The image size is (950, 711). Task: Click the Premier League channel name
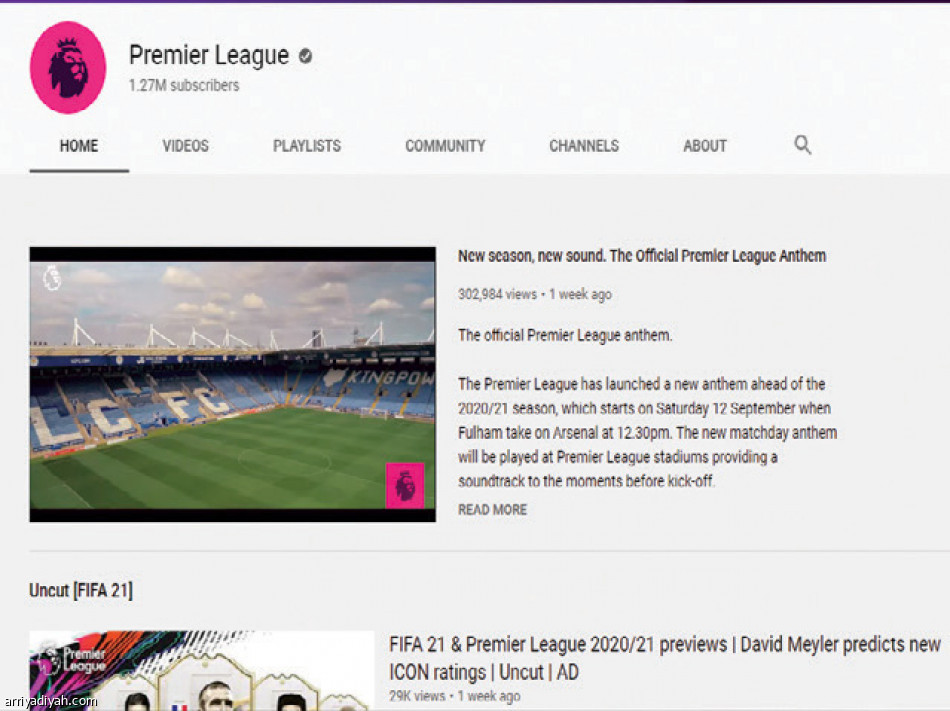(209, 56)
